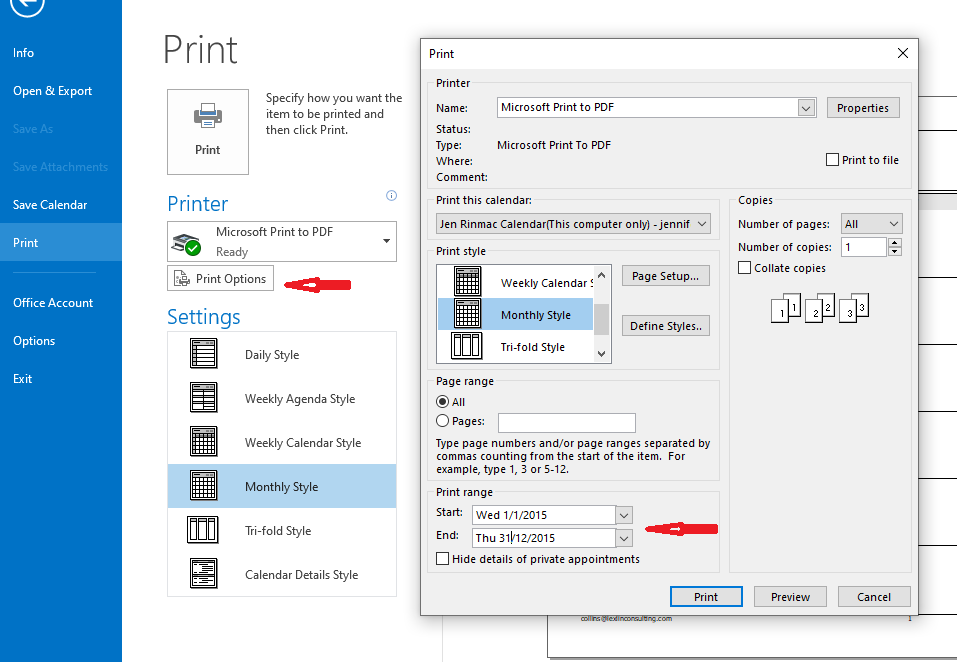The width and height of the screenshot is (957, 662).
Task: Choose Weekly Calendar icon in dialog Print style
Action: [468, 282]
